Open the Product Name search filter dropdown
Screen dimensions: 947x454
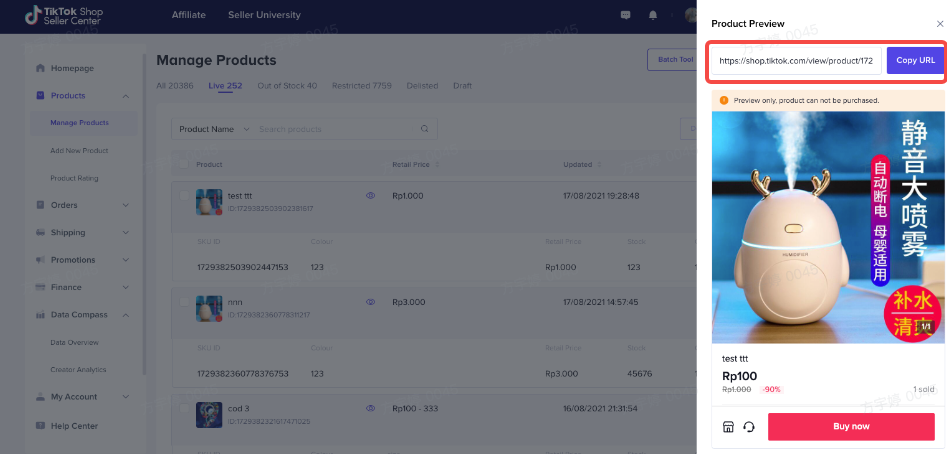pyautogui.click(x=212, y=129)
